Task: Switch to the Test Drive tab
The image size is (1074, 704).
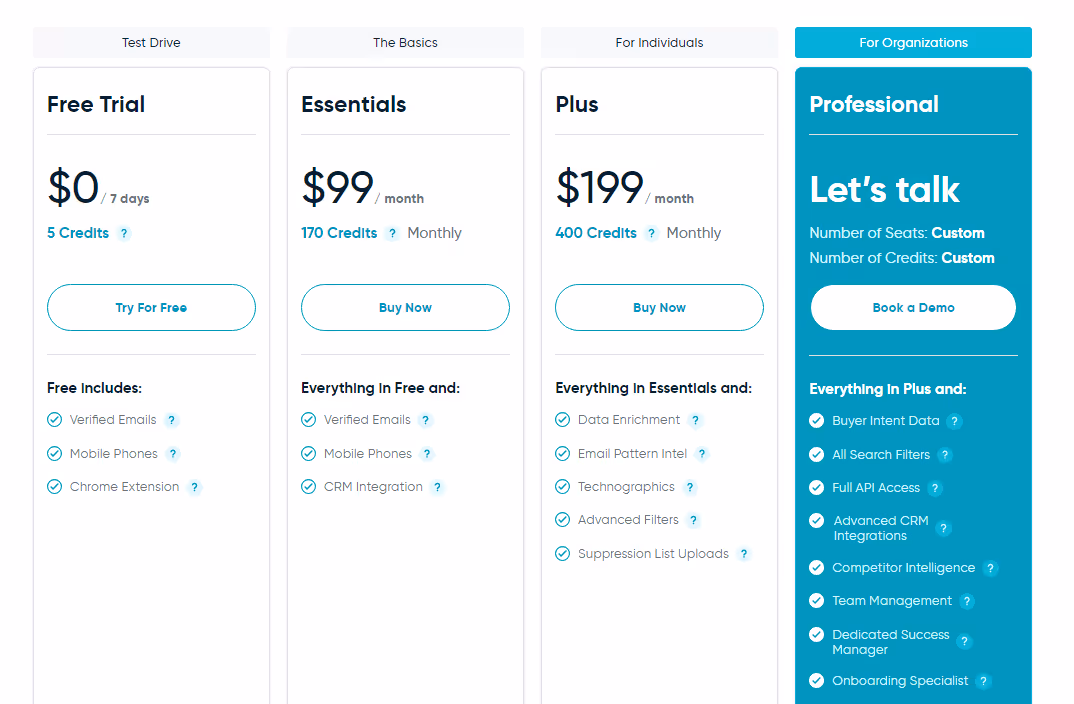Action: (x=151, y=42)
